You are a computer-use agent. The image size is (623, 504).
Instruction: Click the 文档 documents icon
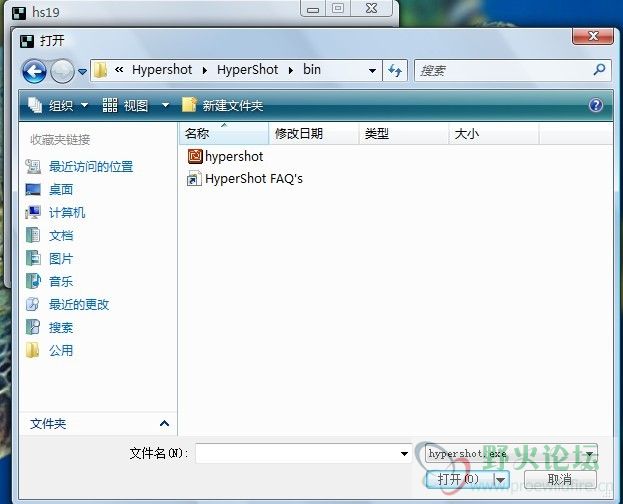(x=33, y=235)
